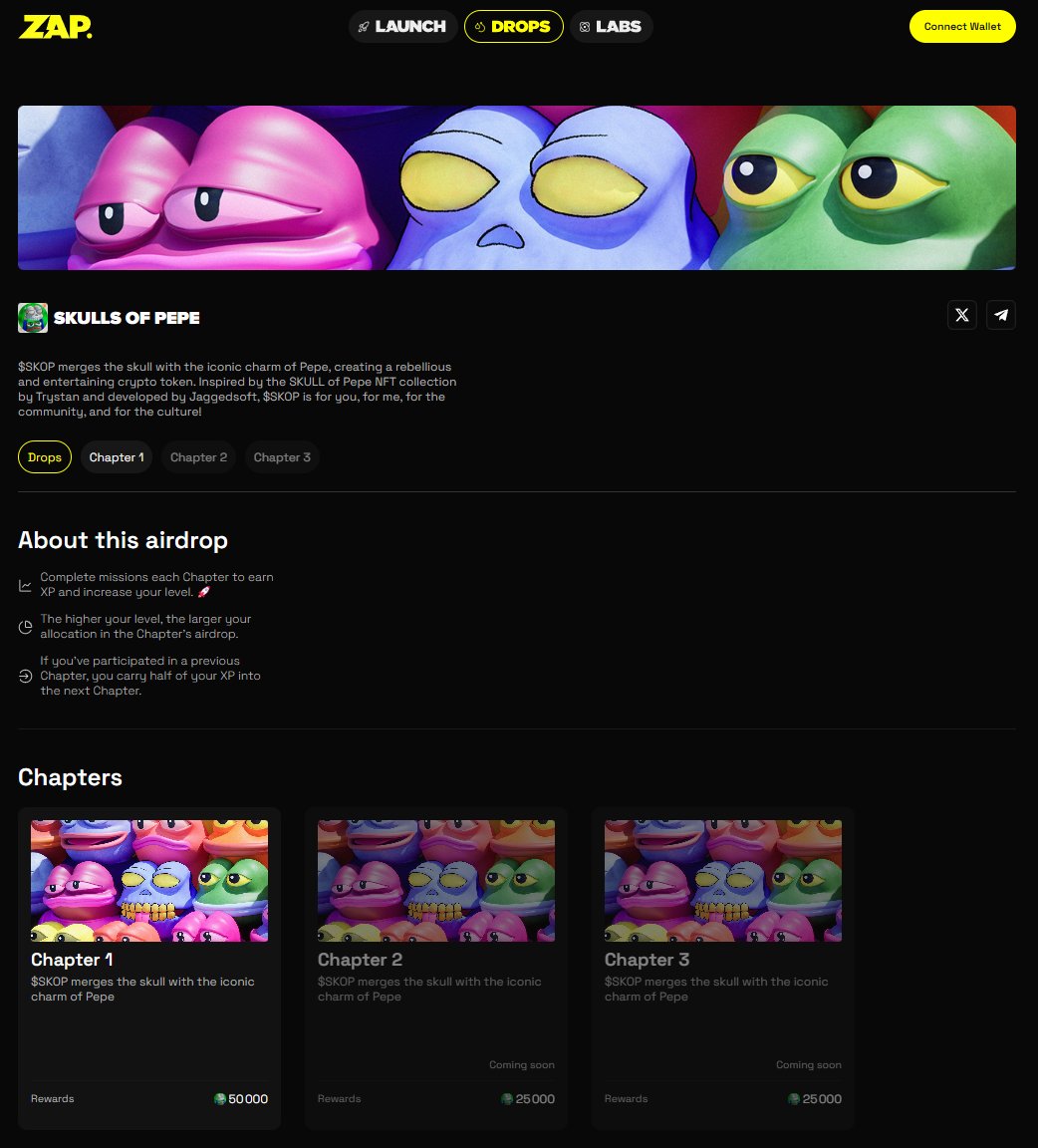
Task: Click the rocket icon in LAUNCH tab
Action: [x=364, y=27]
